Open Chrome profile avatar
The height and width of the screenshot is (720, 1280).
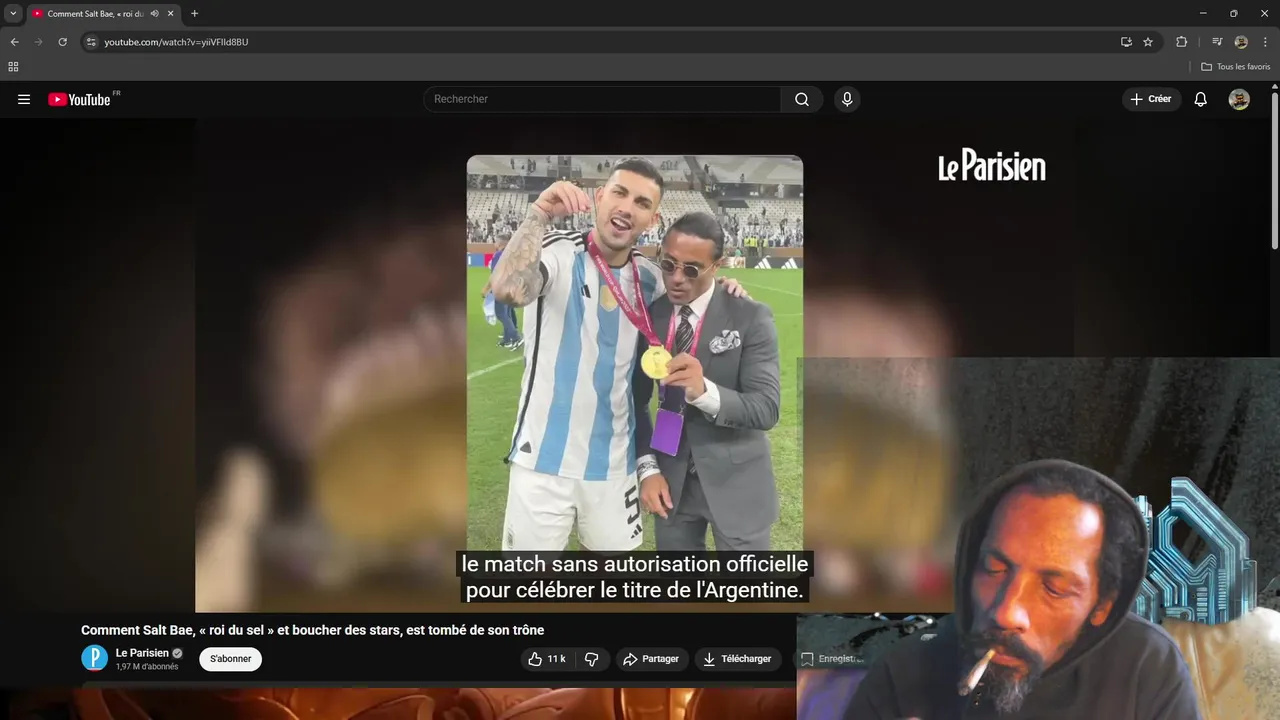point(1241,42)
